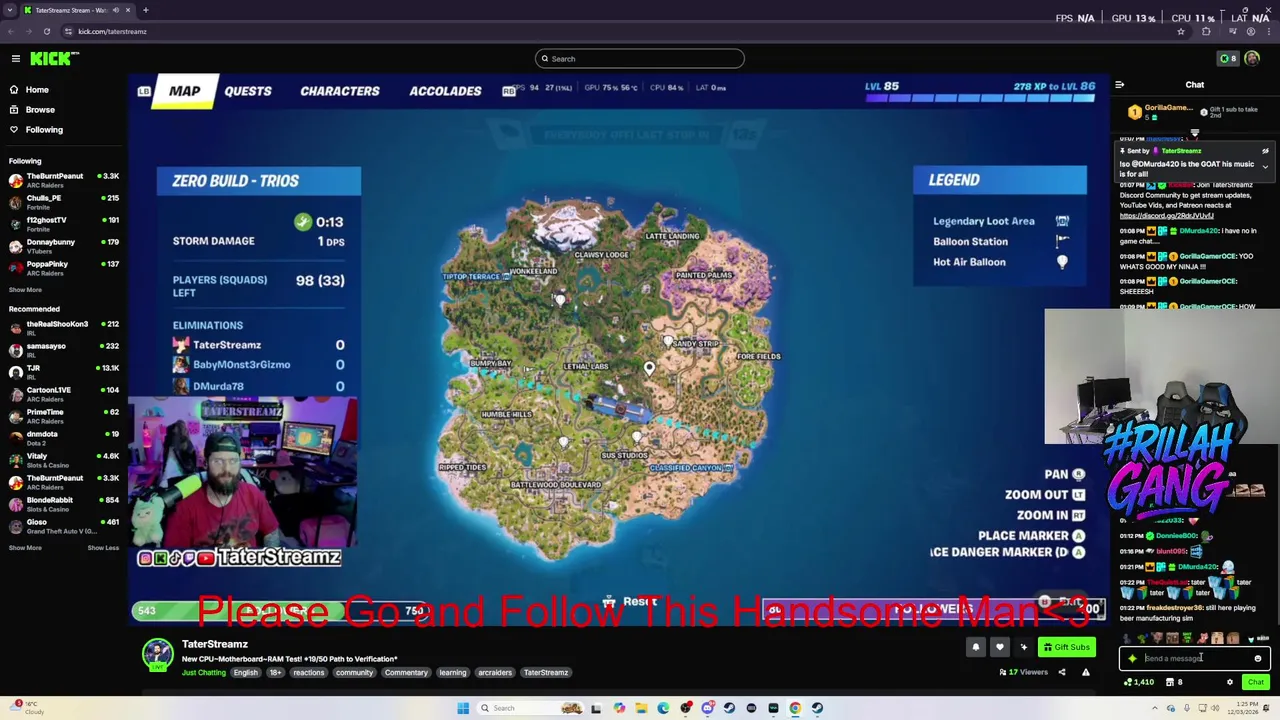This screenshot has height=720, width=1280.
Task: Select Just Chatting category link
Action: (x=203, y=673)
